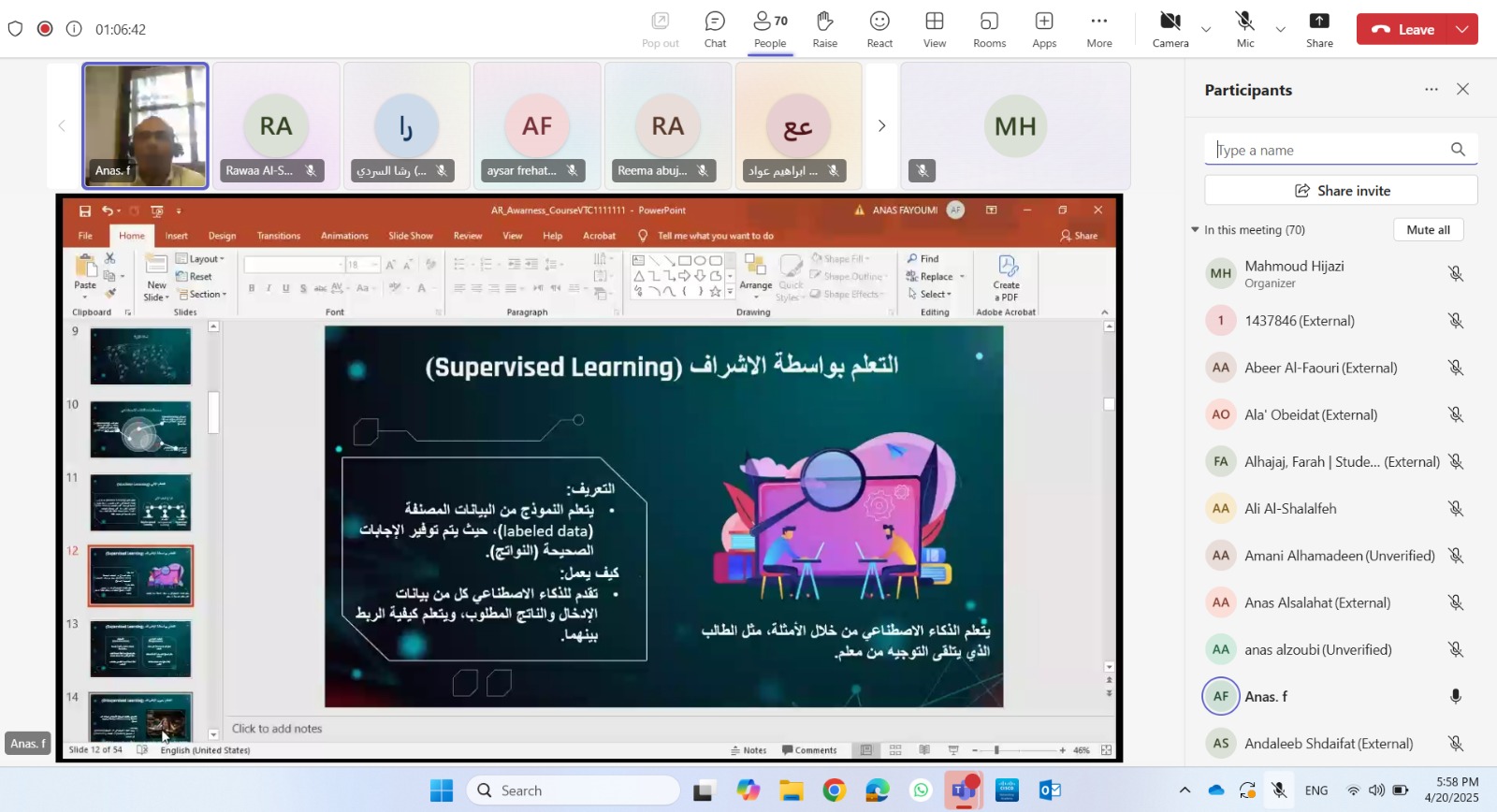Leave the meeting
This screenshot has width=1497, height=812.
(1403, 29)
